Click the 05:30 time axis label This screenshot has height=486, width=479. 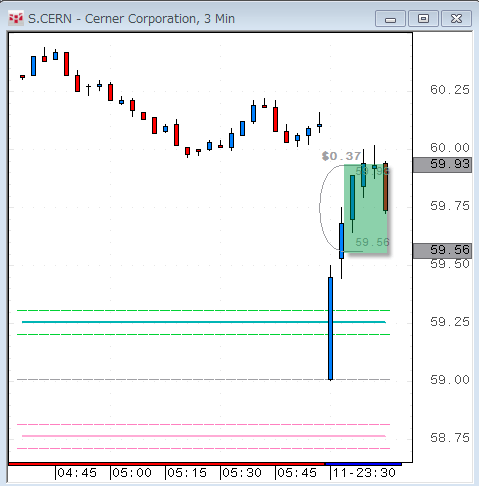point(242,473)
